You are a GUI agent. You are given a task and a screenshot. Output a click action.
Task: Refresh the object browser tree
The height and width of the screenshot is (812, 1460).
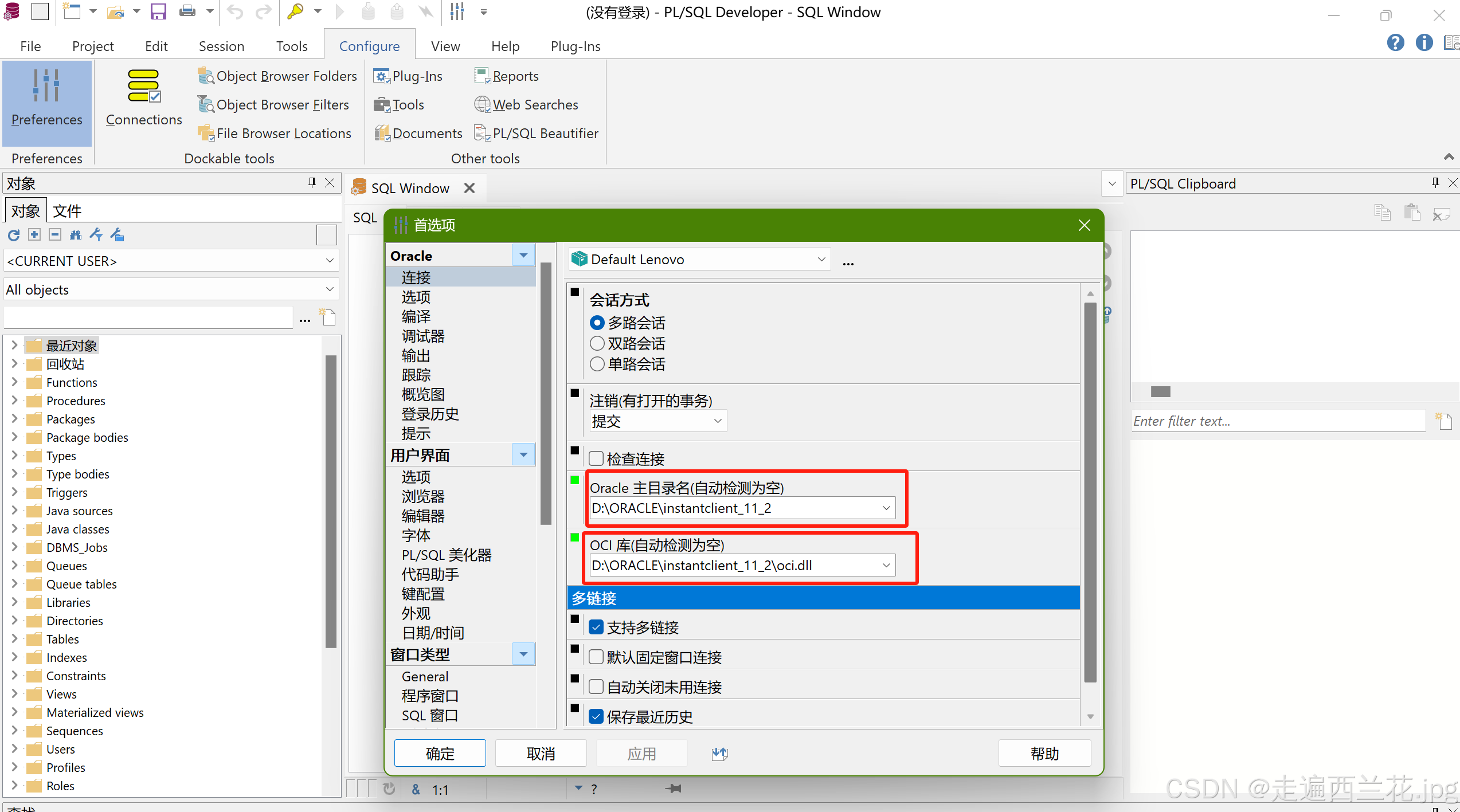[13, 234]
